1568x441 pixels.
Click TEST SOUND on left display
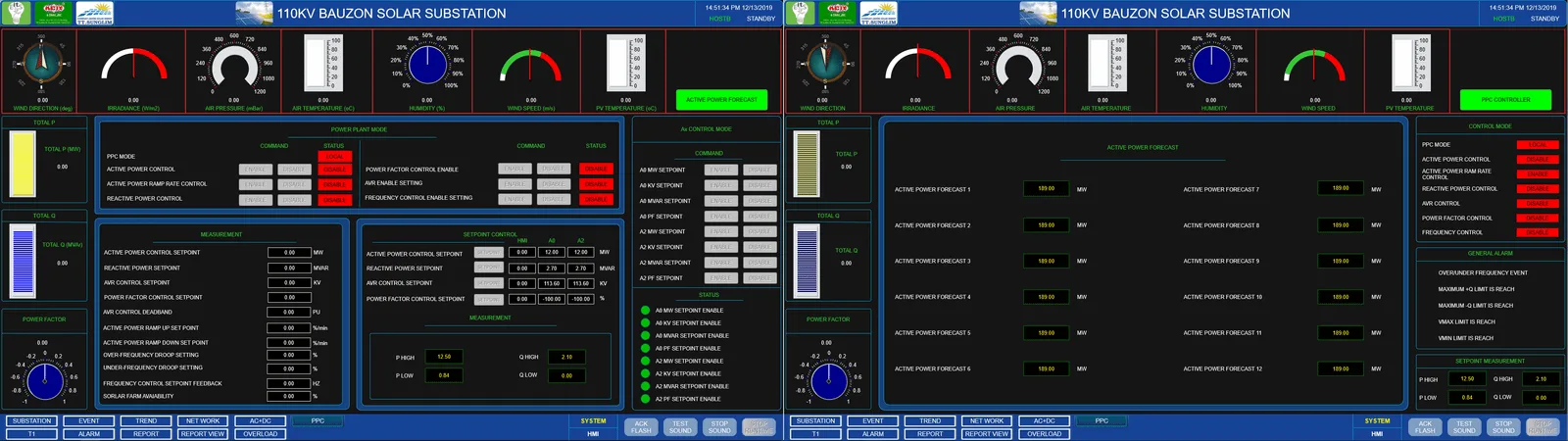[x=680, y=427]
